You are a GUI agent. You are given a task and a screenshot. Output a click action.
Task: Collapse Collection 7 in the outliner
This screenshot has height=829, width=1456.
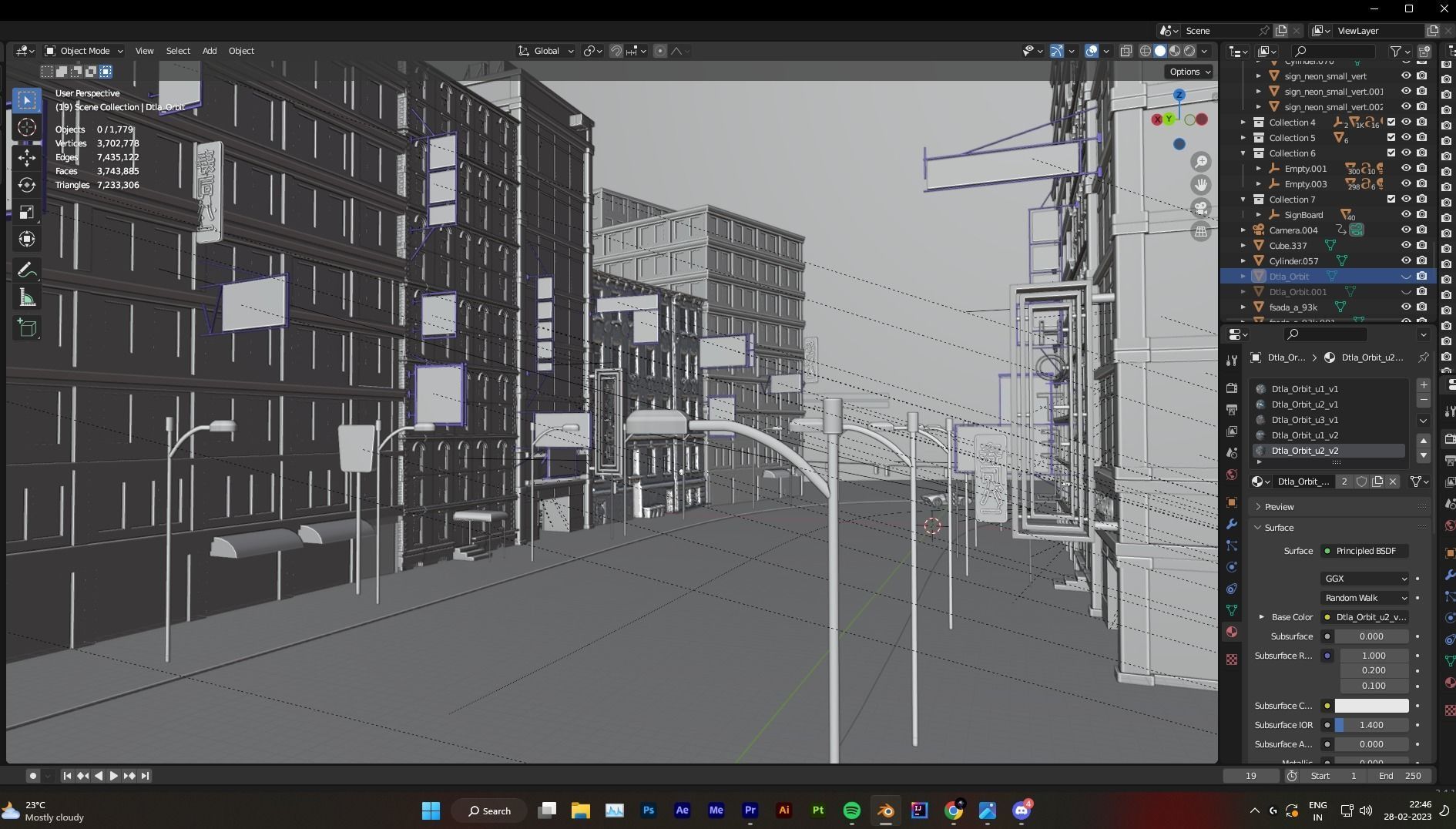point(1243,199)
